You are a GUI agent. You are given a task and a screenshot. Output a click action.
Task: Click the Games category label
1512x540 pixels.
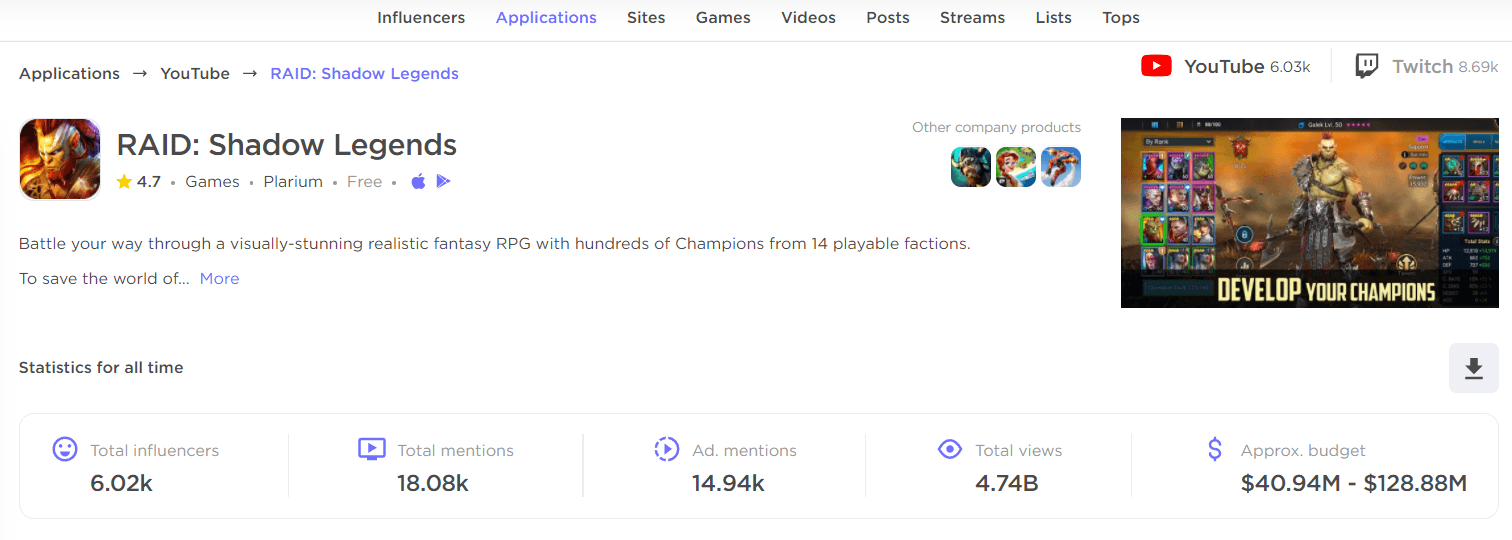tap(212, 182)
